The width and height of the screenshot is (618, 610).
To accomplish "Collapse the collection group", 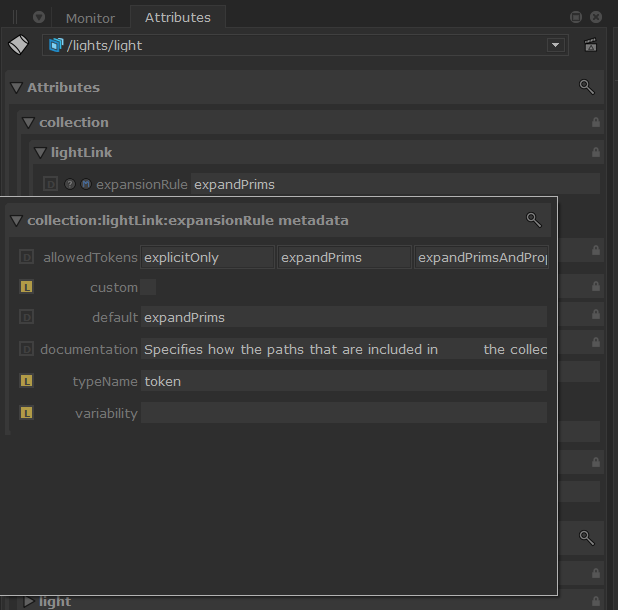I will pos(28,122).
